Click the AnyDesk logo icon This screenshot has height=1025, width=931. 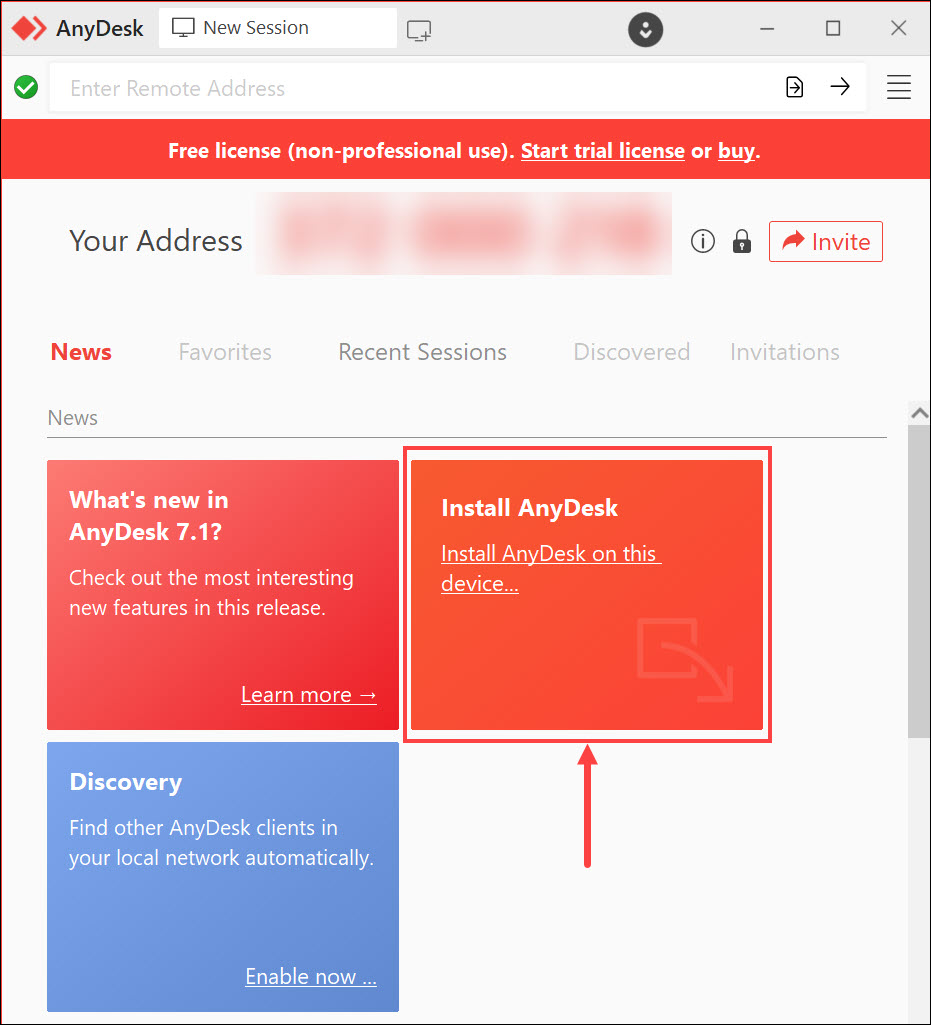point(28,28)
